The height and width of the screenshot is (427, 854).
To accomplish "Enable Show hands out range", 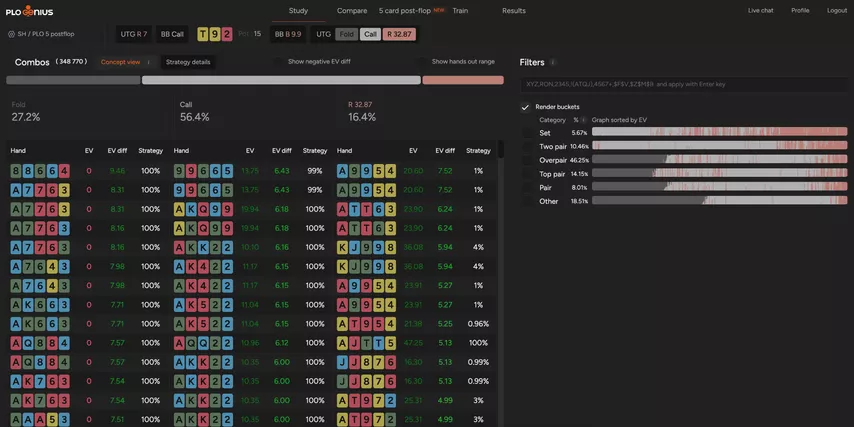I will click(422, 62).
